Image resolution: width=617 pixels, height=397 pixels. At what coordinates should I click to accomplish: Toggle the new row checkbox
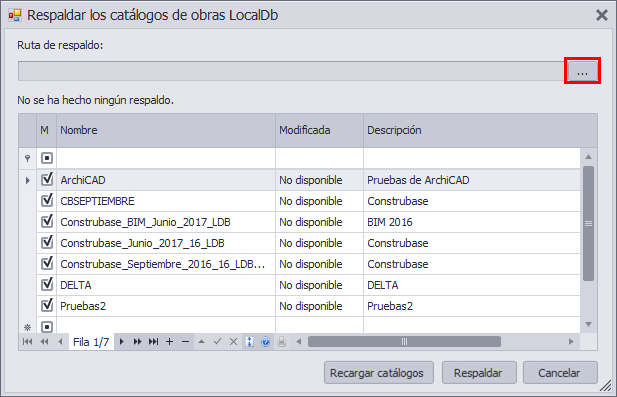coord(47,327)
